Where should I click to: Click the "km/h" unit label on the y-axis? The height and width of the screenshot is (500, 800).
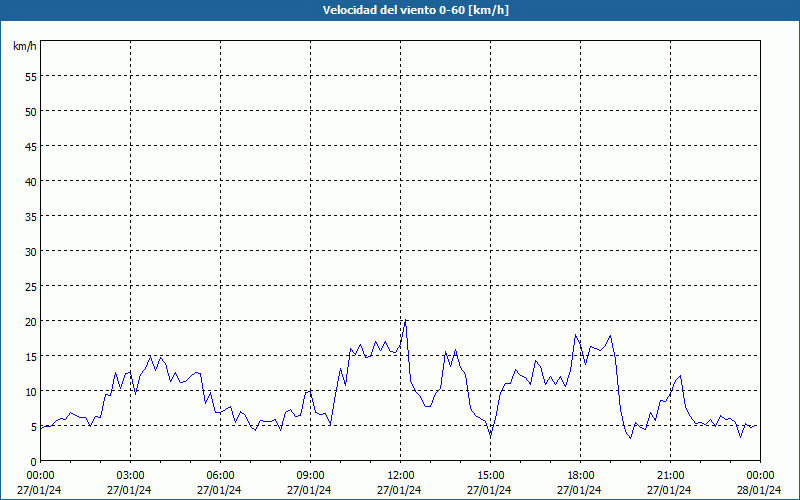point(25,46)
